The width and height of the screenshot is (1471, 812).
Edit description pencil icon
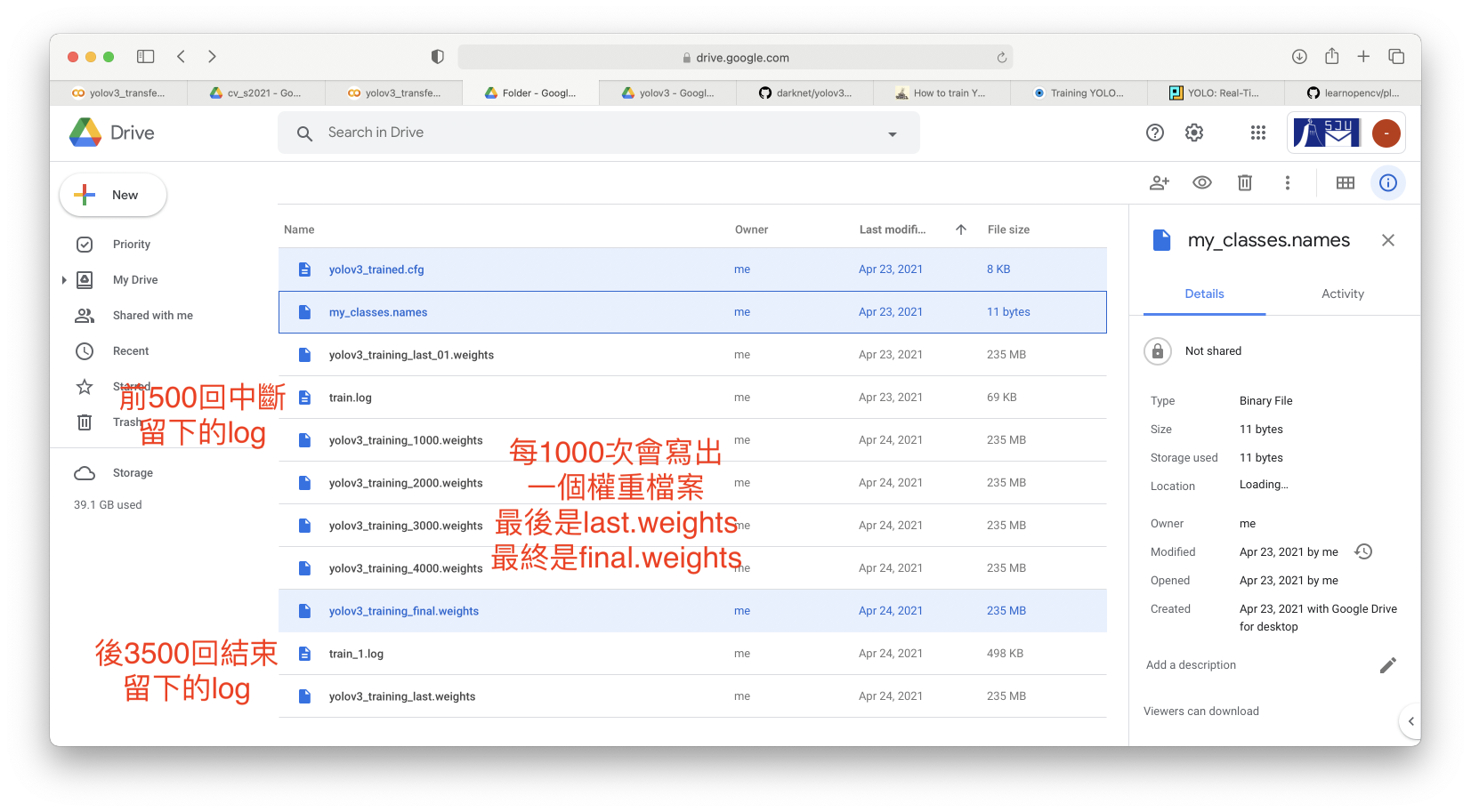1387,665
